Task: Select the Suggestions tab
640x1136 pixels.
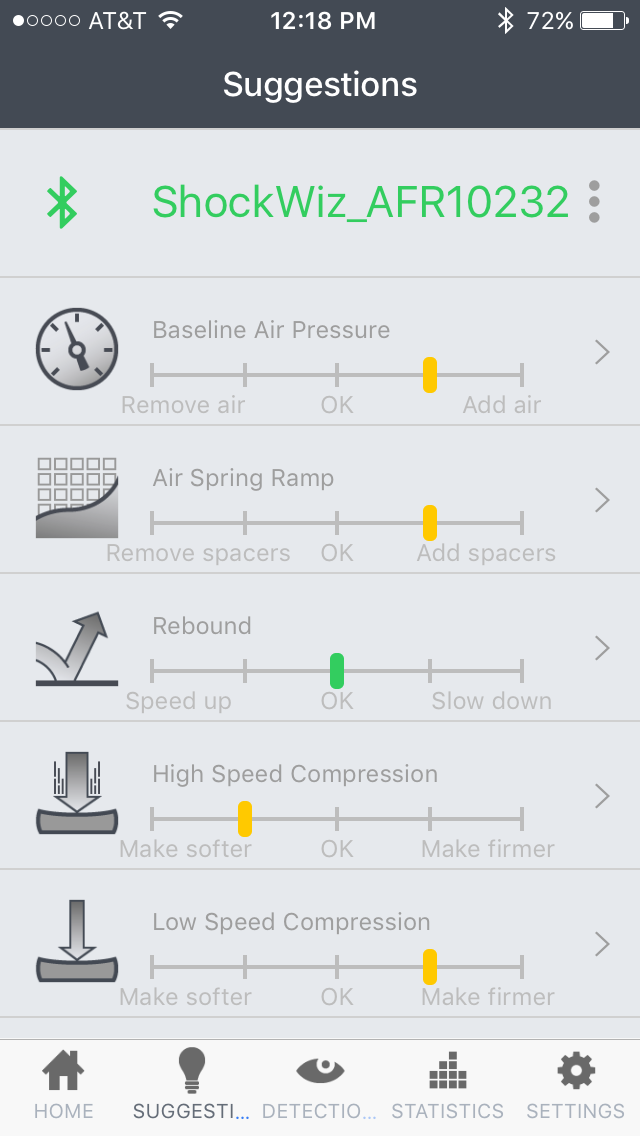Action: pos(191,1086)
